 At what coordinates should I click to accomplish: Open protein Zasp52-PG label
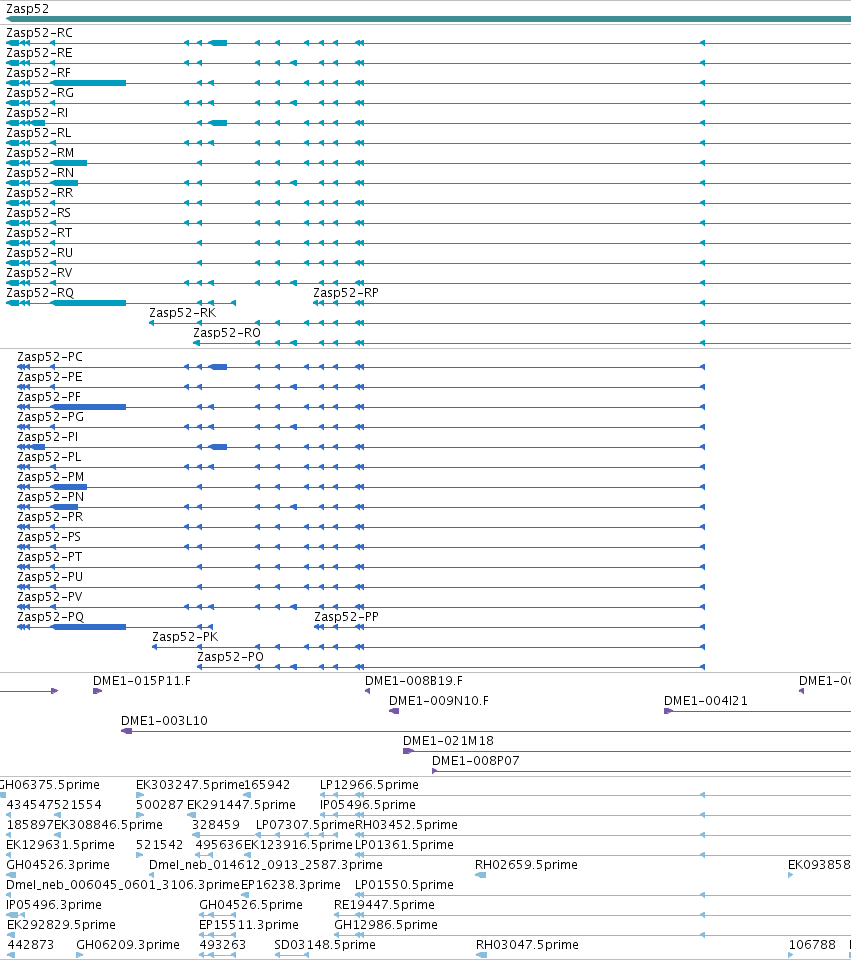point(51,417)
